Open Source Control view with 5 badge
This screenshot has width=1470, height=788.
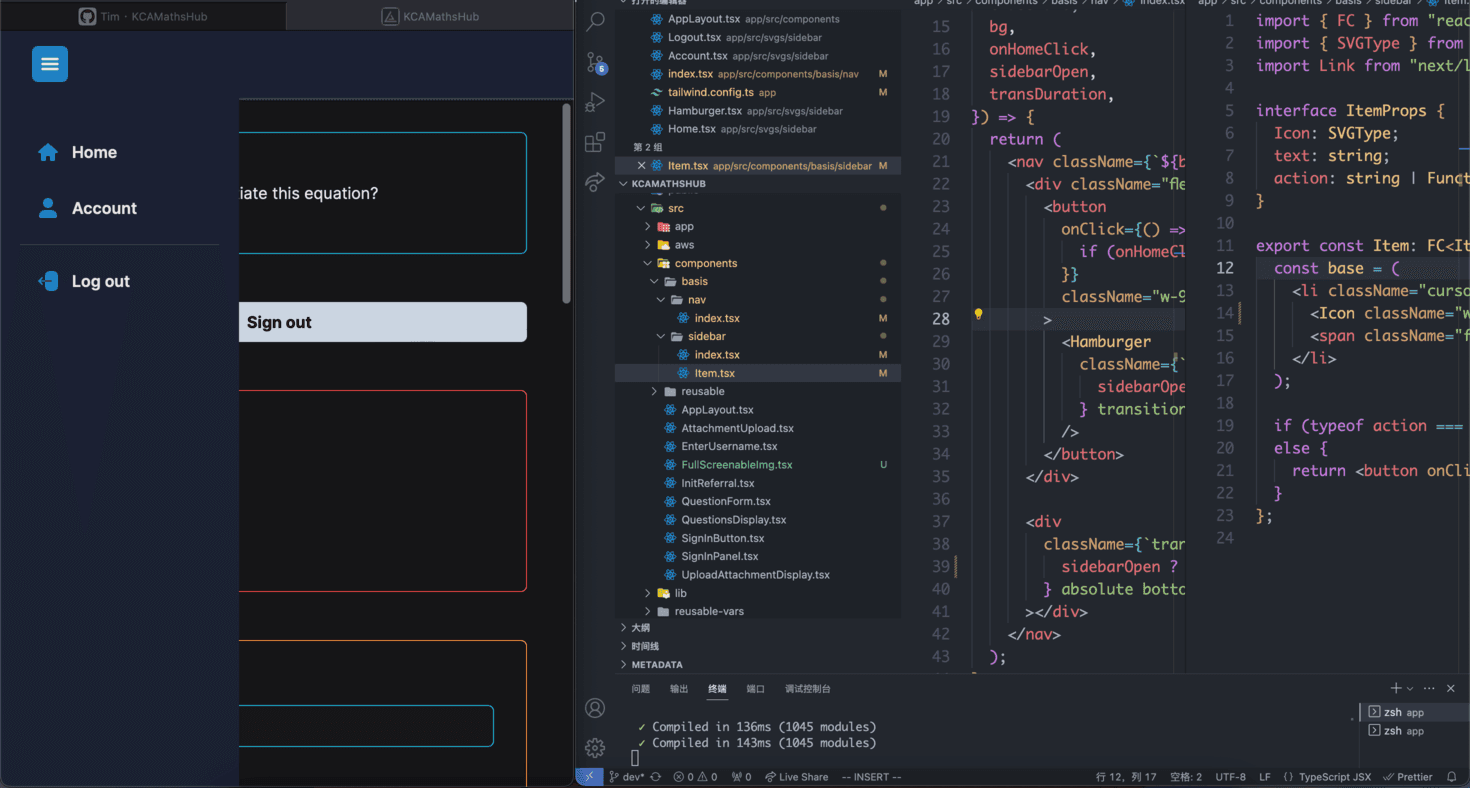tap(595, 63)
